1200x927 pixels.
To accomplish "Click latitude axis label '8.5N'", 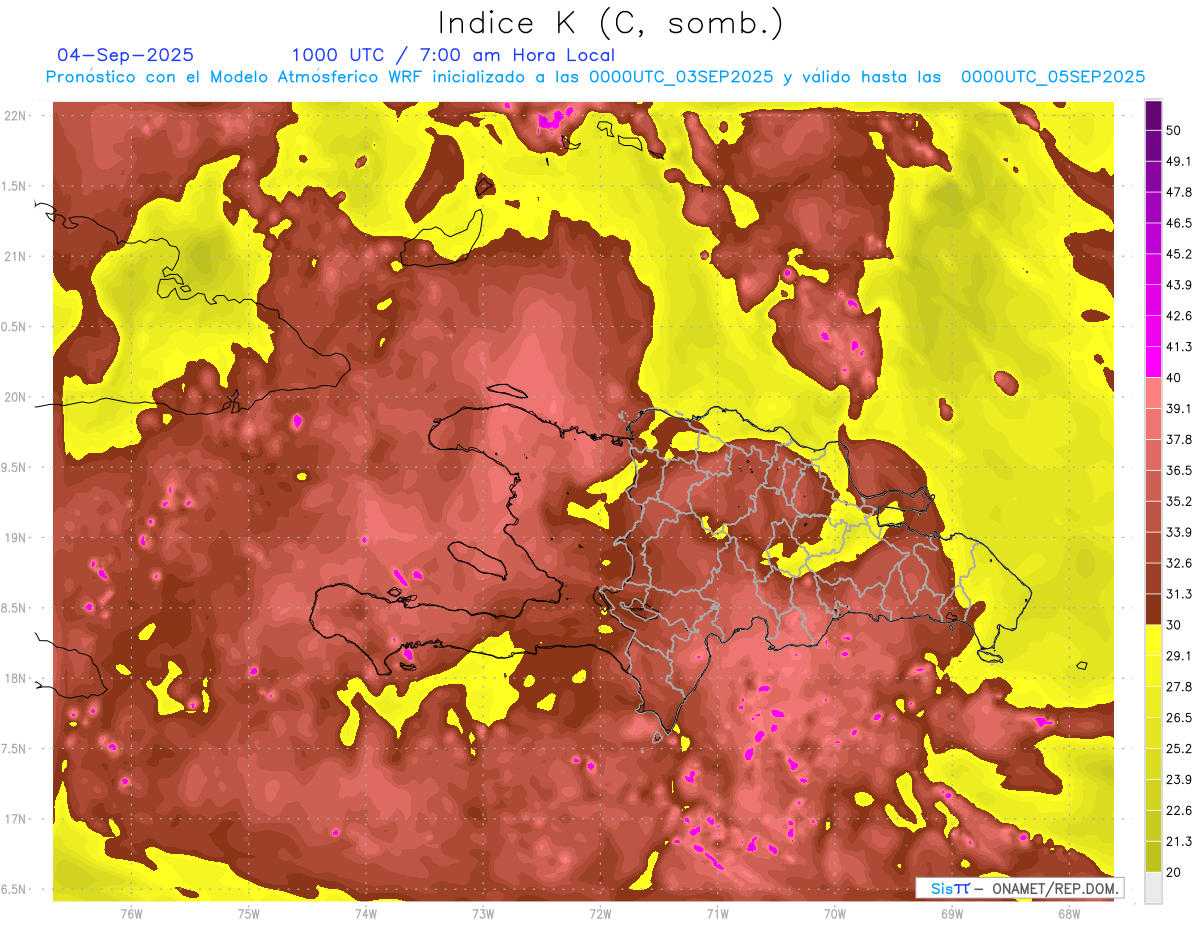I will click(x=15, y=608).
